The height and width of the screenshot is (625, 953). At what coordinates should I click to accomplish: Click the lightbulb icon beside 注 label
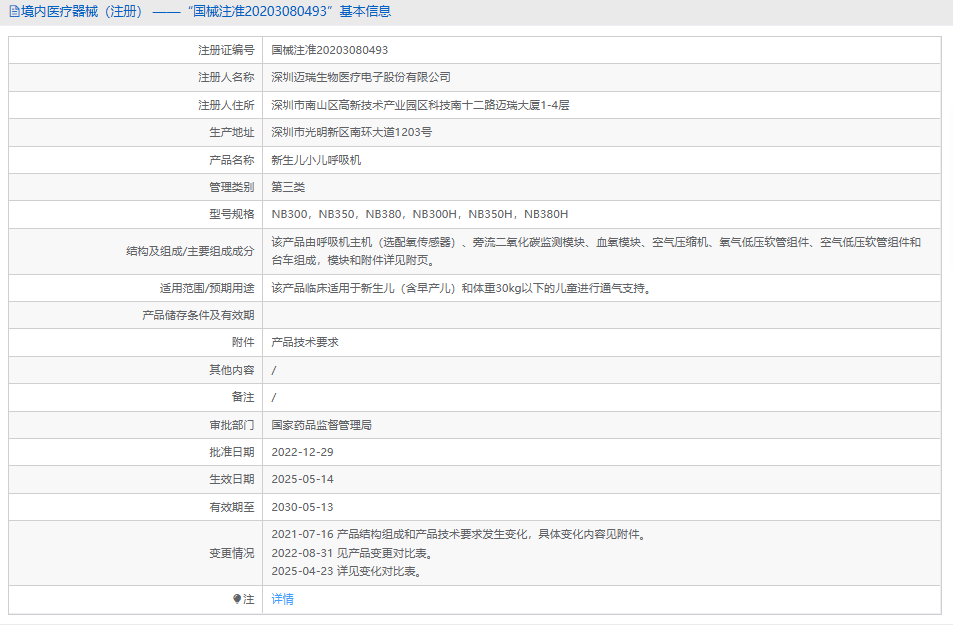[x=237, y=599]
